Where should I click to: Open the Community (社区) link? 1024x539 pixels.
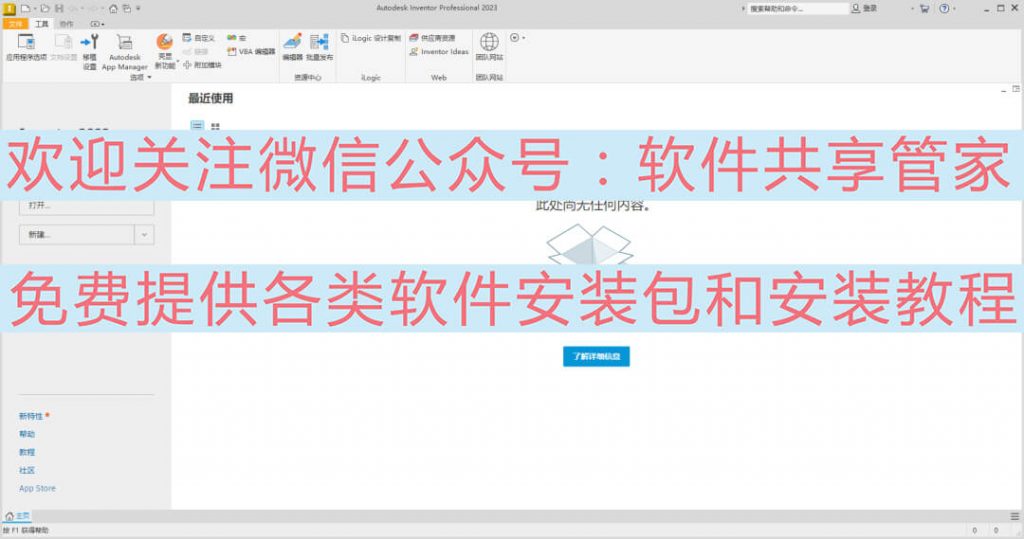[27, 470]
